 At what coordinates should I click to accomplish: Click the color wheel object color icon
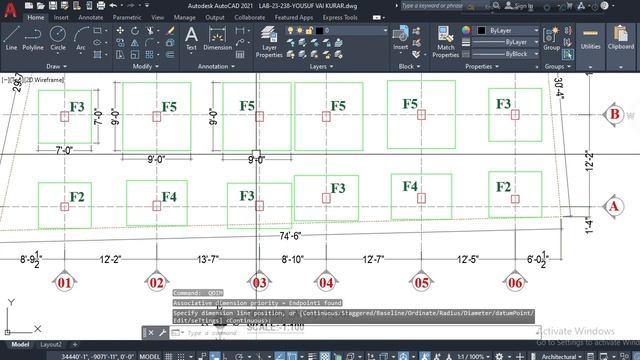tap(466, 31)
